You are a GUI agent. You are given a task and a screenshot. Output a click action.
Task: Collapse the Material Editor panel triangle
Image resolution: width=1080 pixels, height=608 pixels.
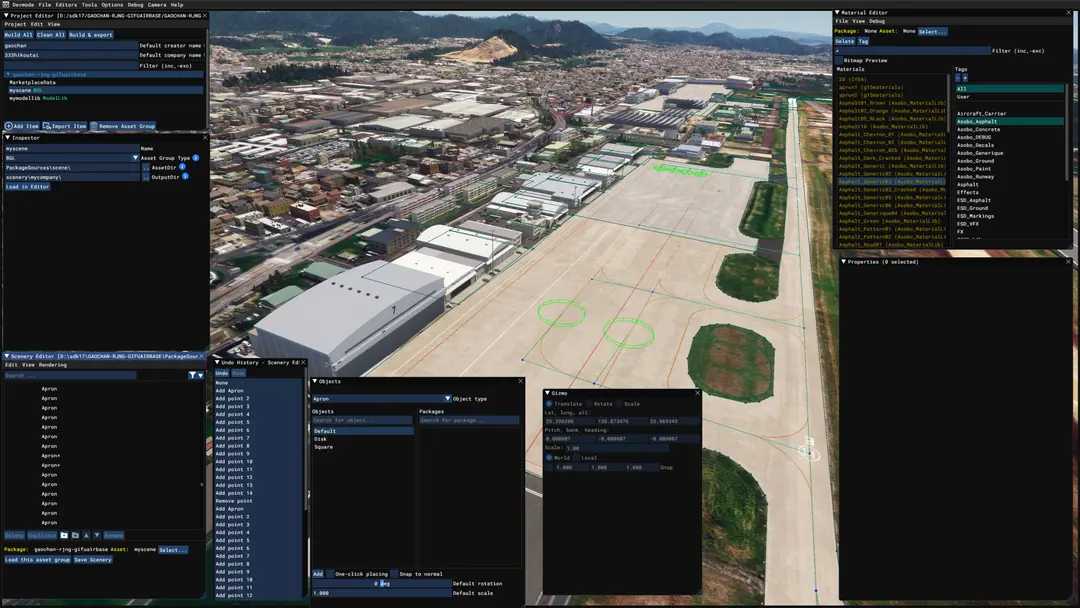(x=837, y=12)
